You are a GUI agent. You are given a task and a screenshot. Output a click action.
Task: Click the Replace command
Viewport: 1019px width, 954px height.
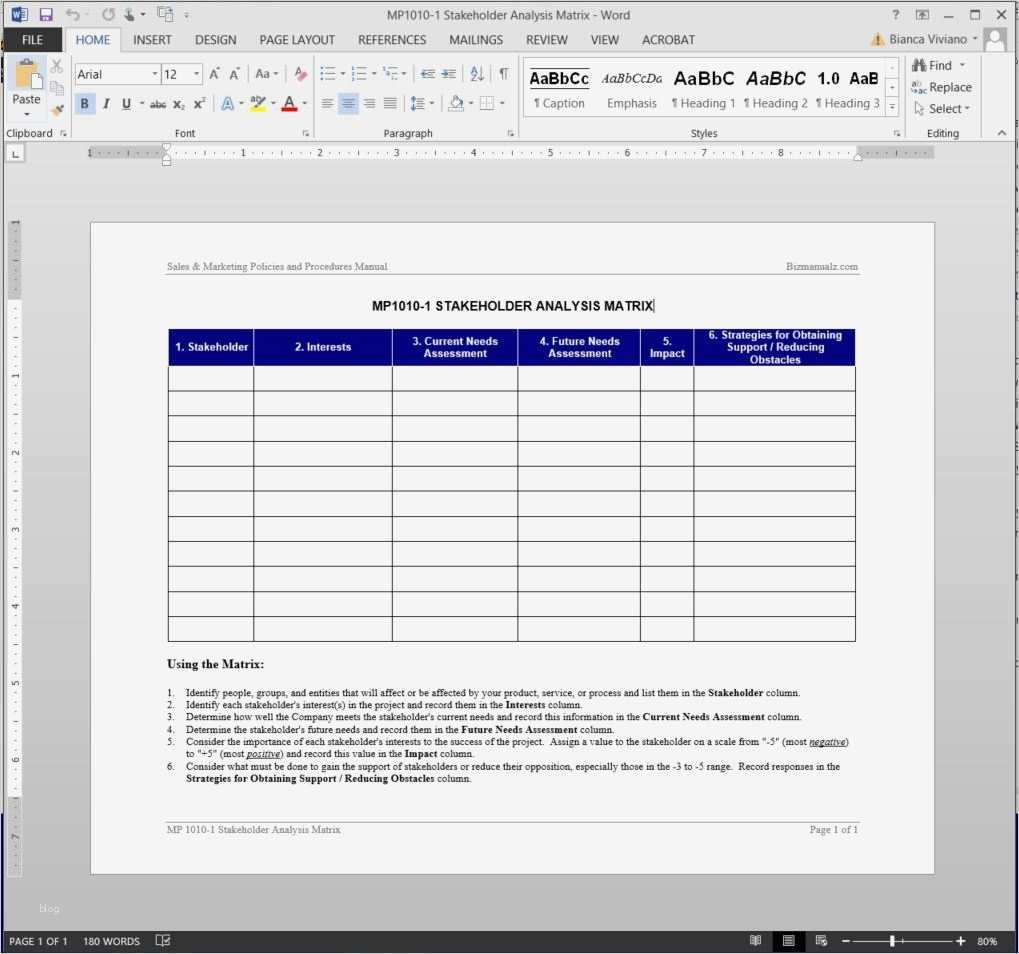pyautogui.click(x=942, y=87)
